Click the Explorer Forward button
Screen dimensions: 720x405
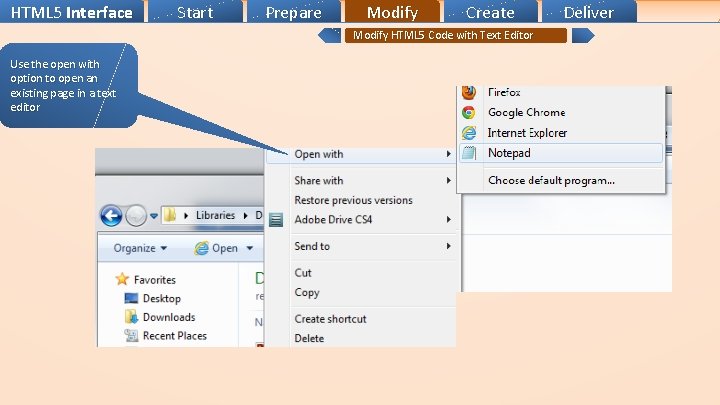[136, 215]
